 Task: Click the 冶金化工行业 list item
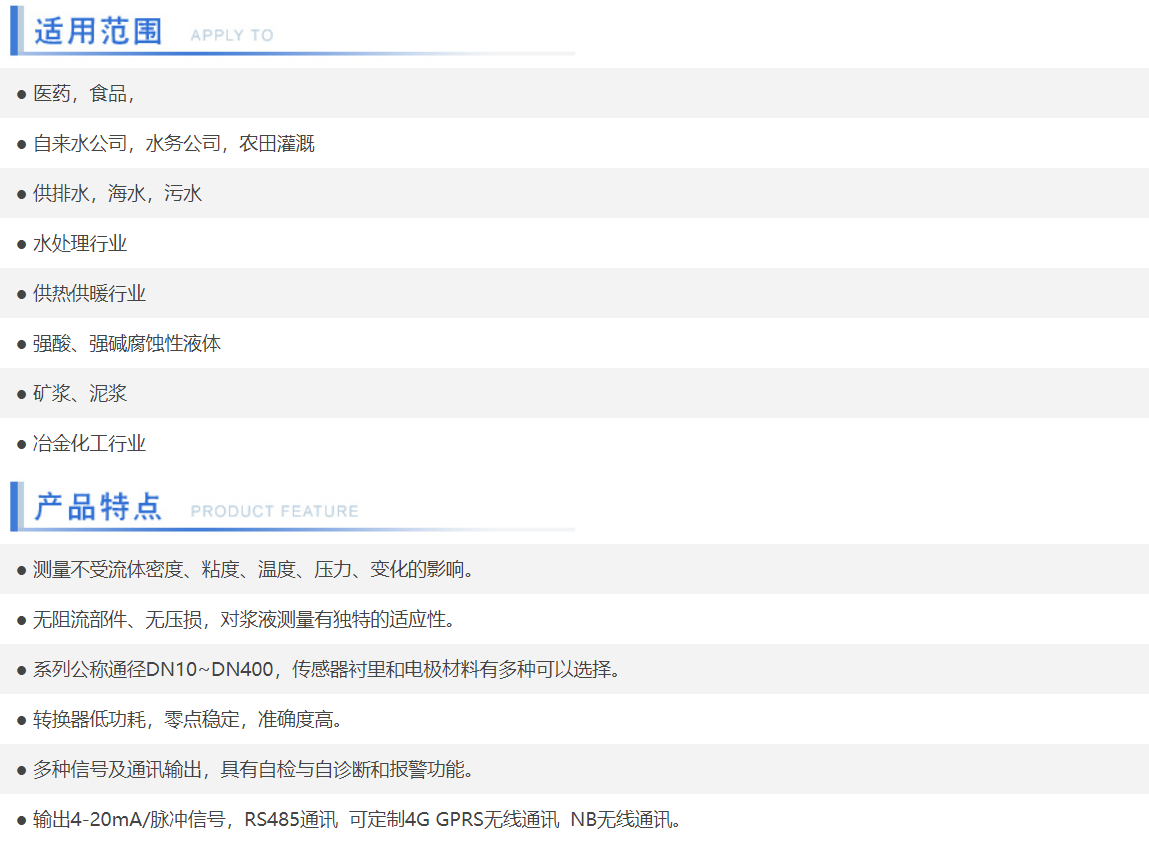click(89, 444)
